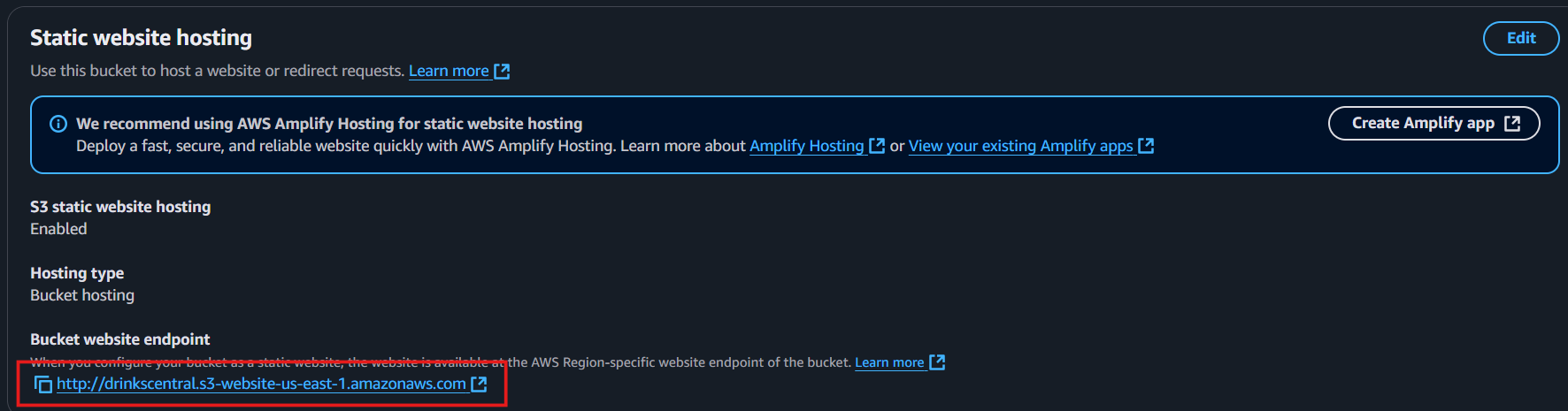Screen dimensions: 1568x411
Task: Open the drinkscentral s3-website endpoint URL
Action: pyautogui.click(x=261, y=384)
